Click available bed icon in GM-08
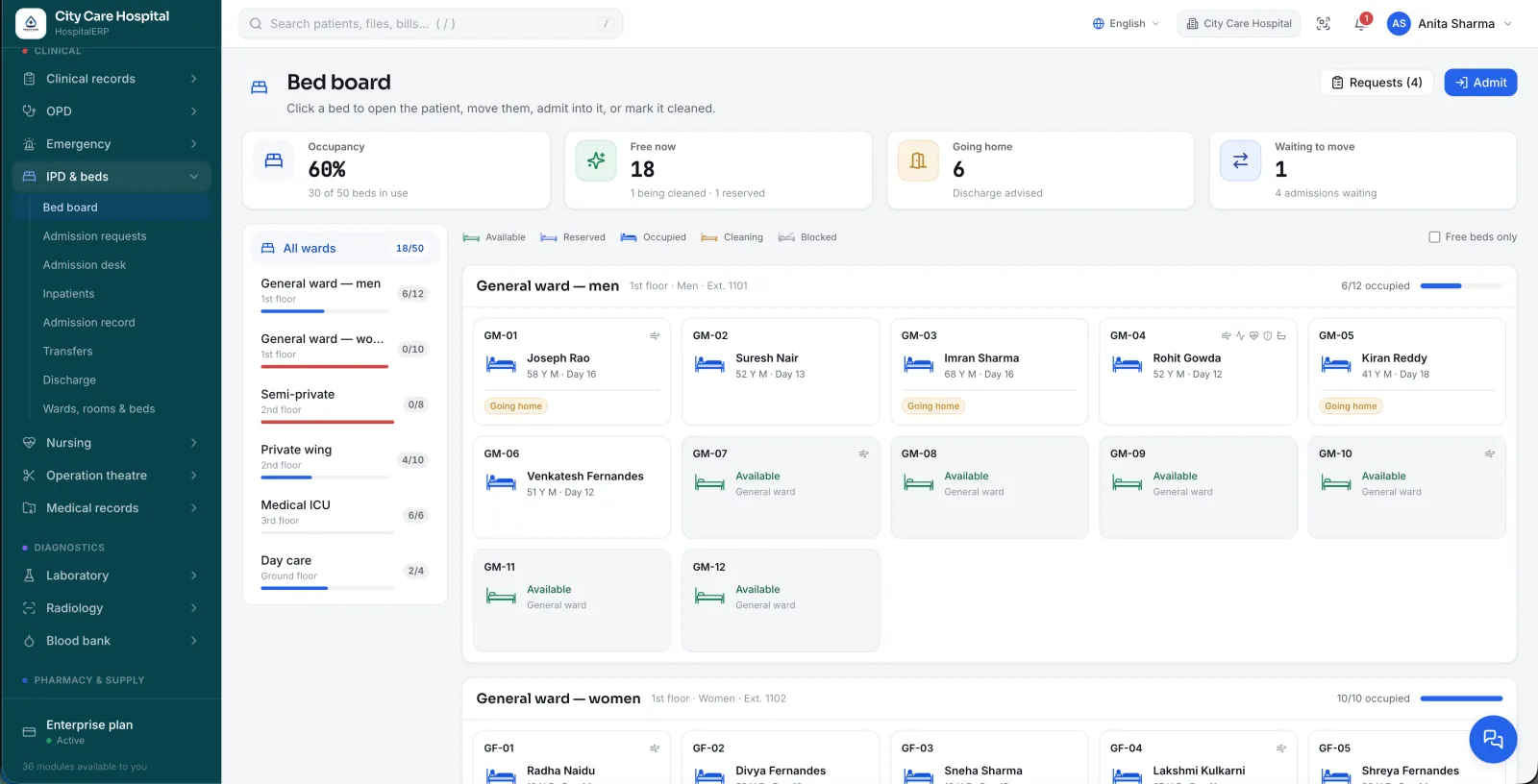This screenshot has width=1538, height=784. point(918,482)
